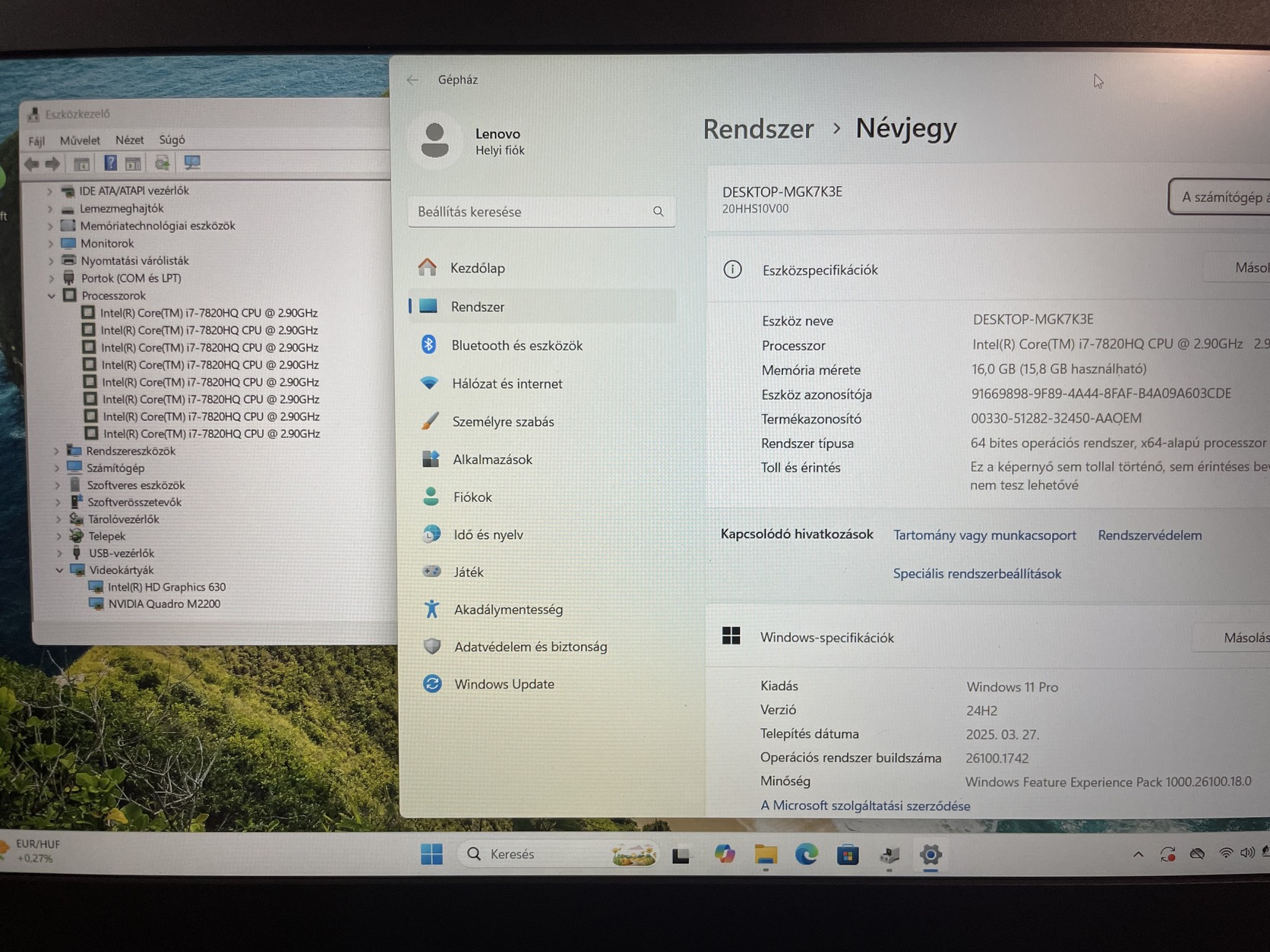Click the rename computer button
This screenshot has width=1270, height=952.
(x=1219, y=197)
